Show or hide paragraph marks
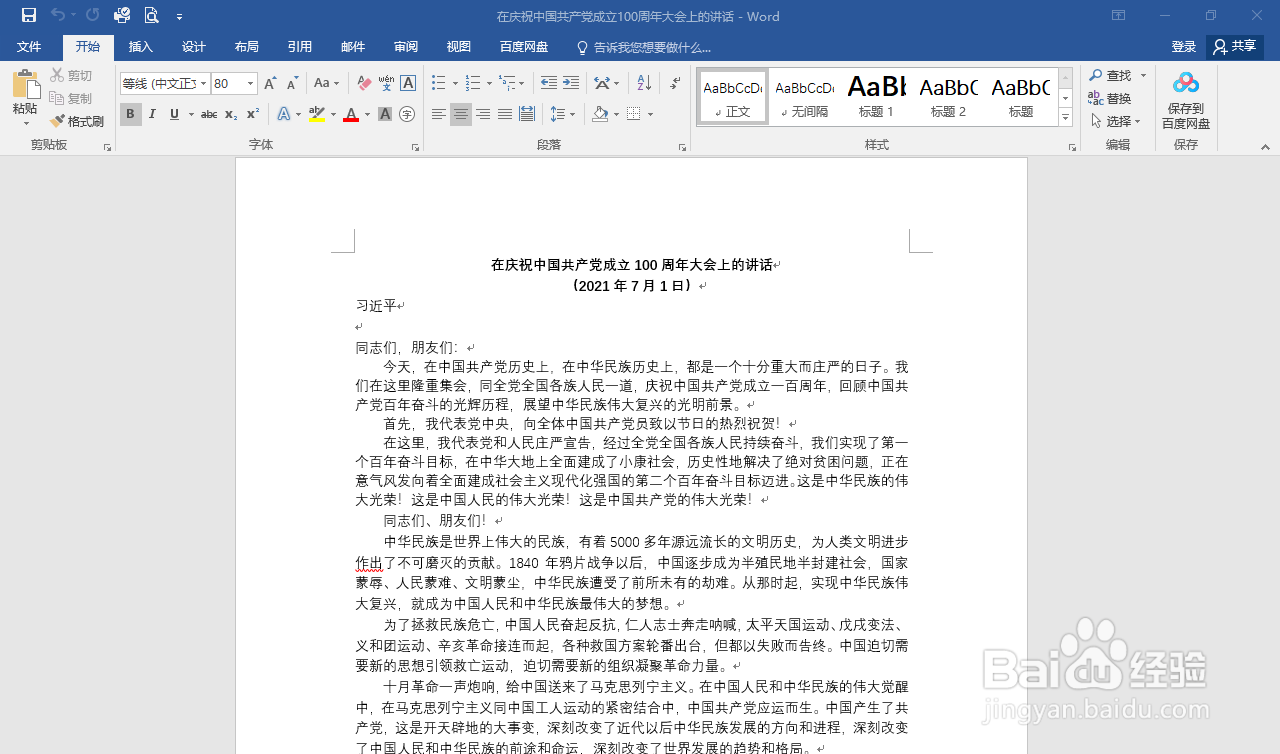The height and width of the screenshot is (754, 1280). click(675, 83)
